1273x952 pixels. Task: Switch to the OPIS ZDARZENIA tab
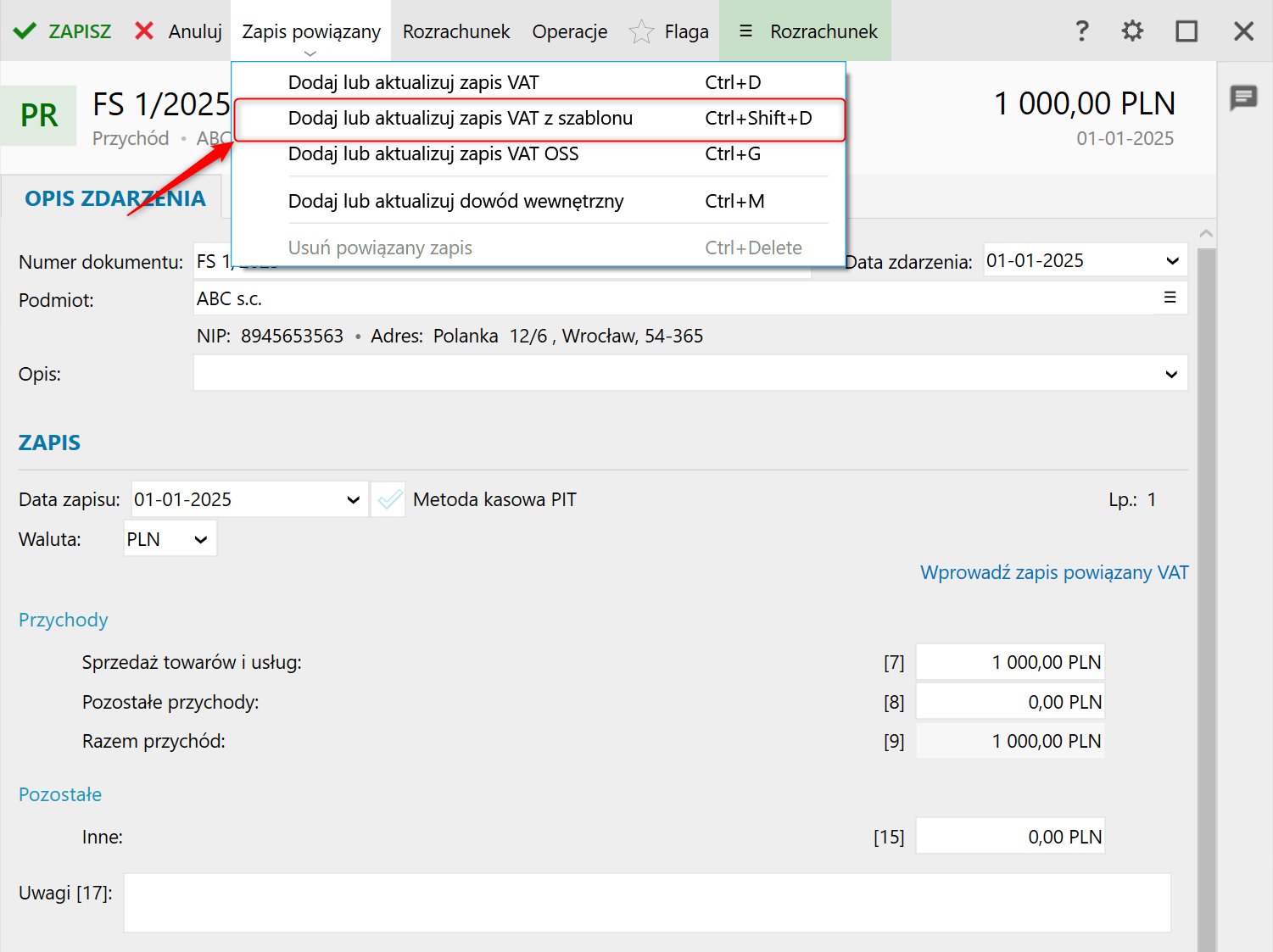pyautogui.click(x=115, y=198)
